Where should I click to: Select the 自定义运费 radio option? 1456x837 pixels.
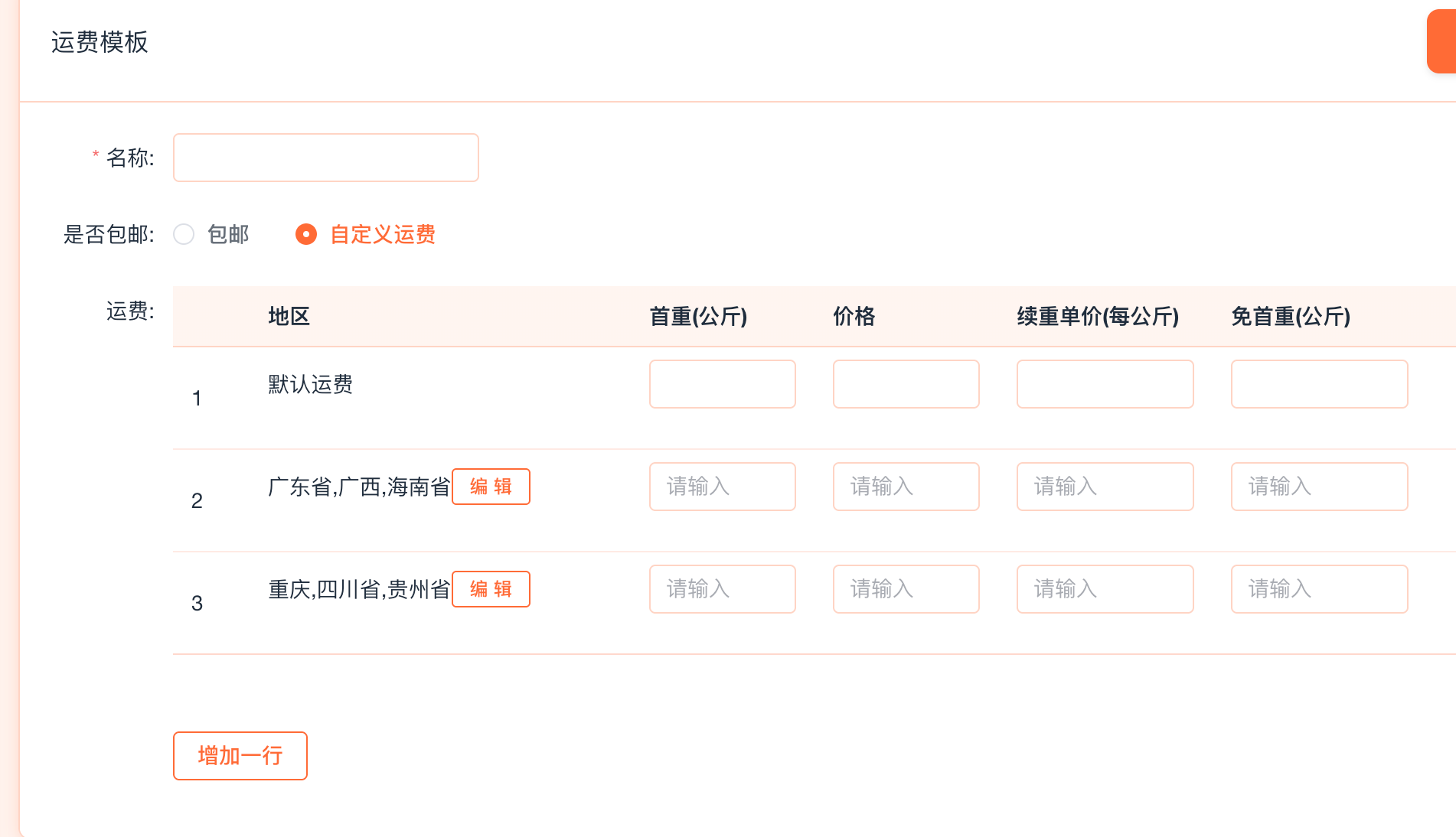(x=306, y=234)
